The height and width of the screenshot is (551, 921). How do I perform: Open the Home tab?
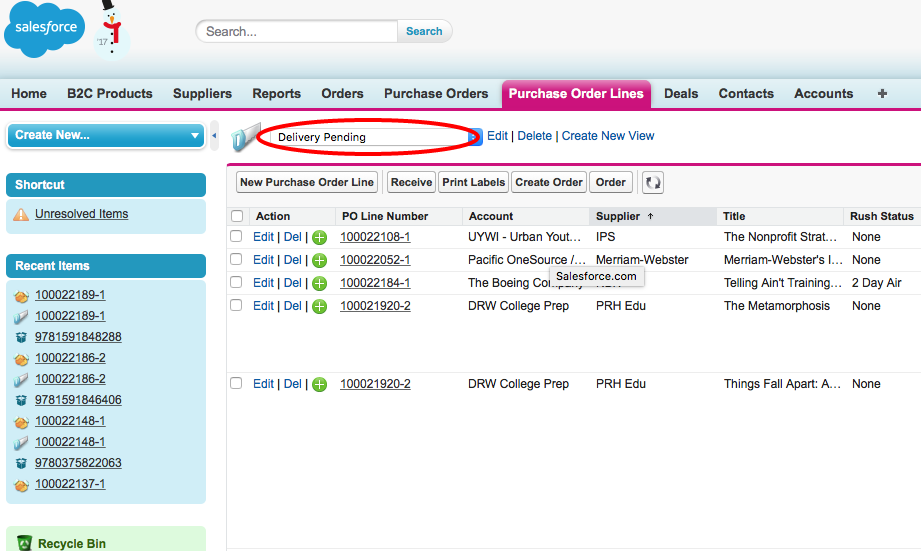29,93
